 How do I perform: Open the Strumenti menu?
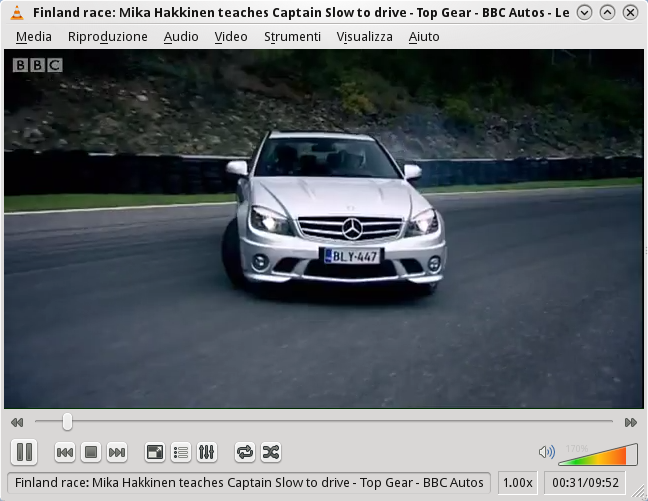(x=292, y=37)
